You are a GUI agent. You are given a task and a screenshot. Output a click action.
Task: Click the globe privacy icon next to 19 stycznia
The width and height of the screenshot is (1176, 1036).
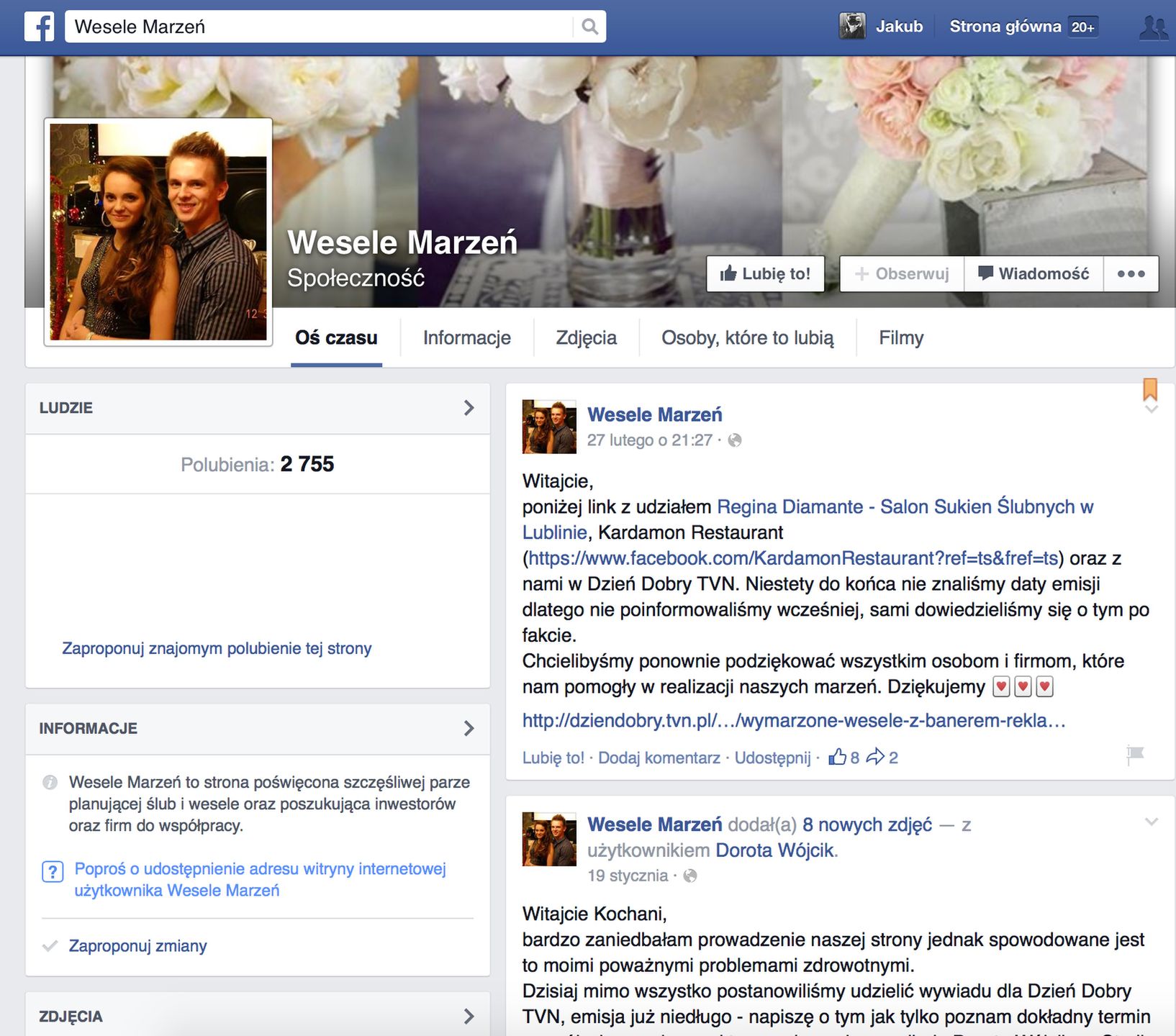(x=689, y=876)
